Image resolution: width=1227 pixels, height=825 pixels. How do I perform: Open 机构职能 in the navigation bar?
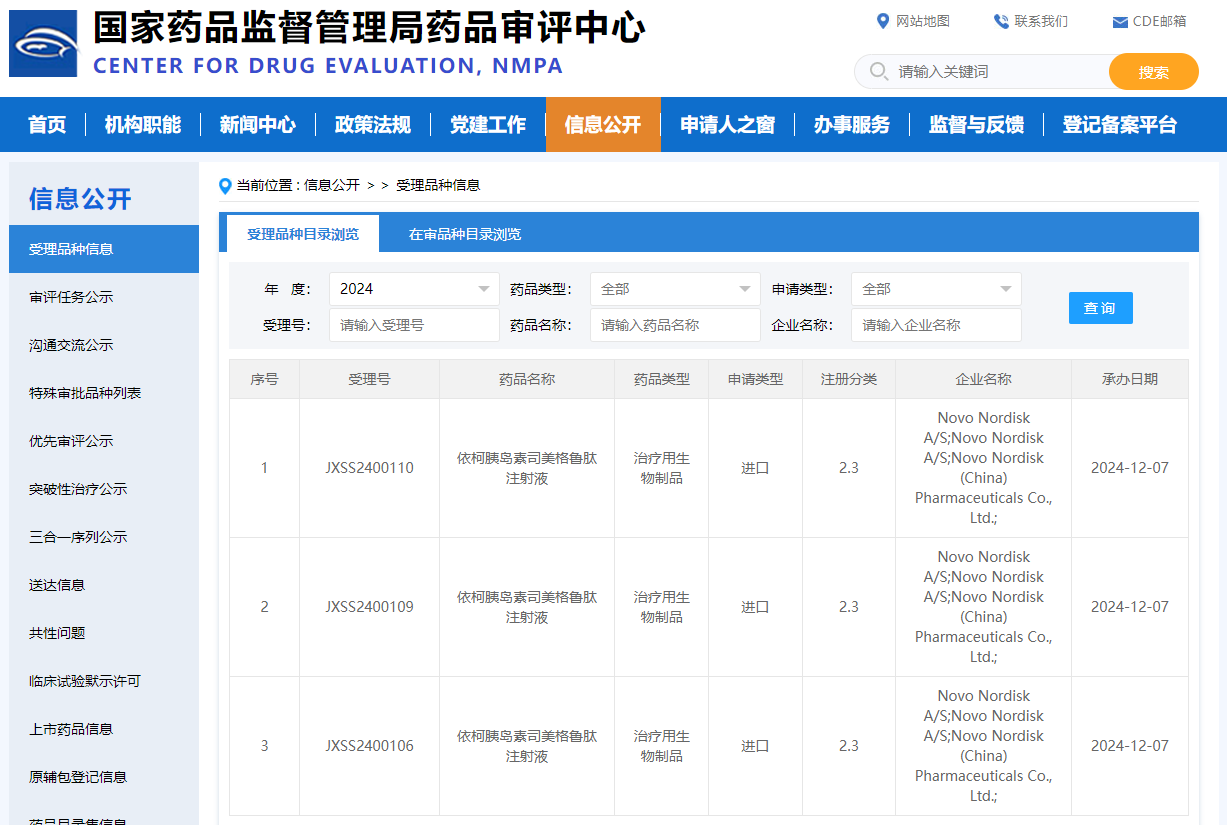pos(143,125)
